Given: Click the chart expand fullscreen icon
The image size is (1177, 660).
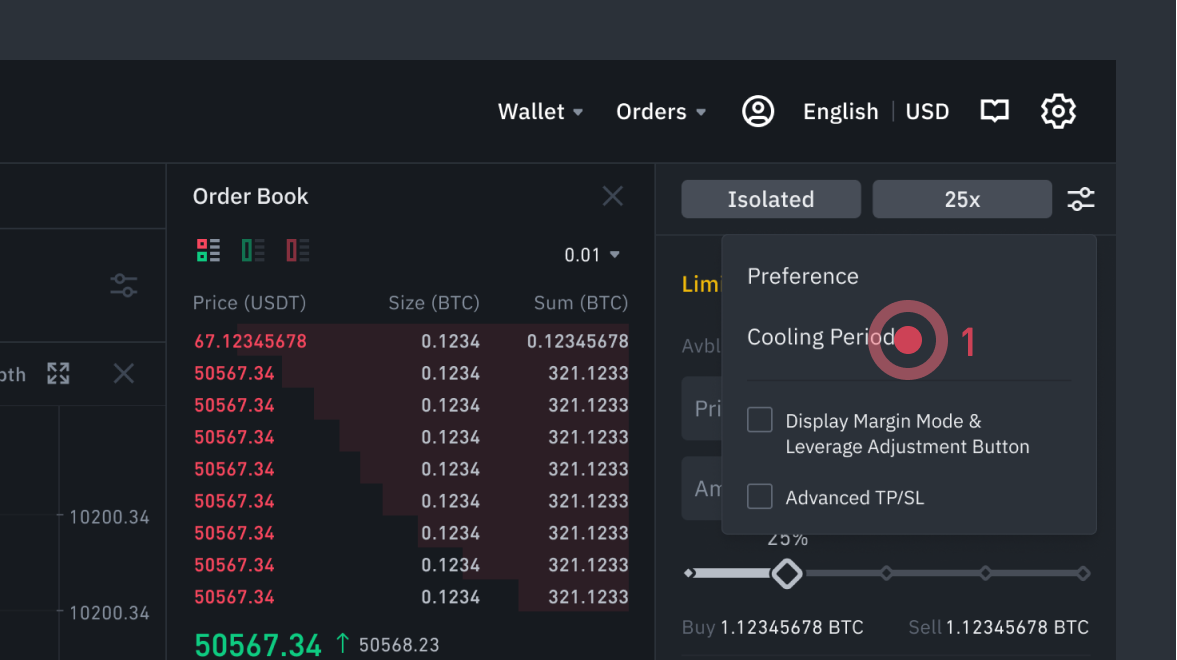Looking at the screenshot, I should click(58, 374).
